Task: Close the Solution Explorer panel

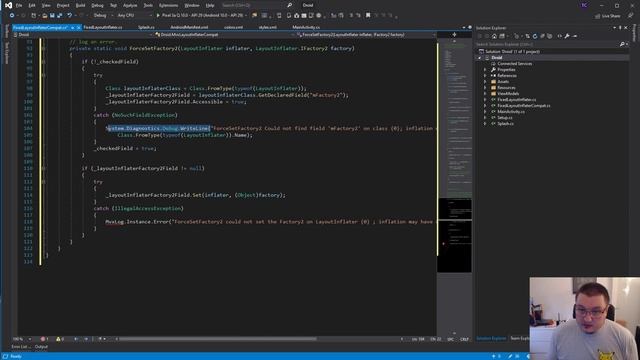Action: (626, 28)
